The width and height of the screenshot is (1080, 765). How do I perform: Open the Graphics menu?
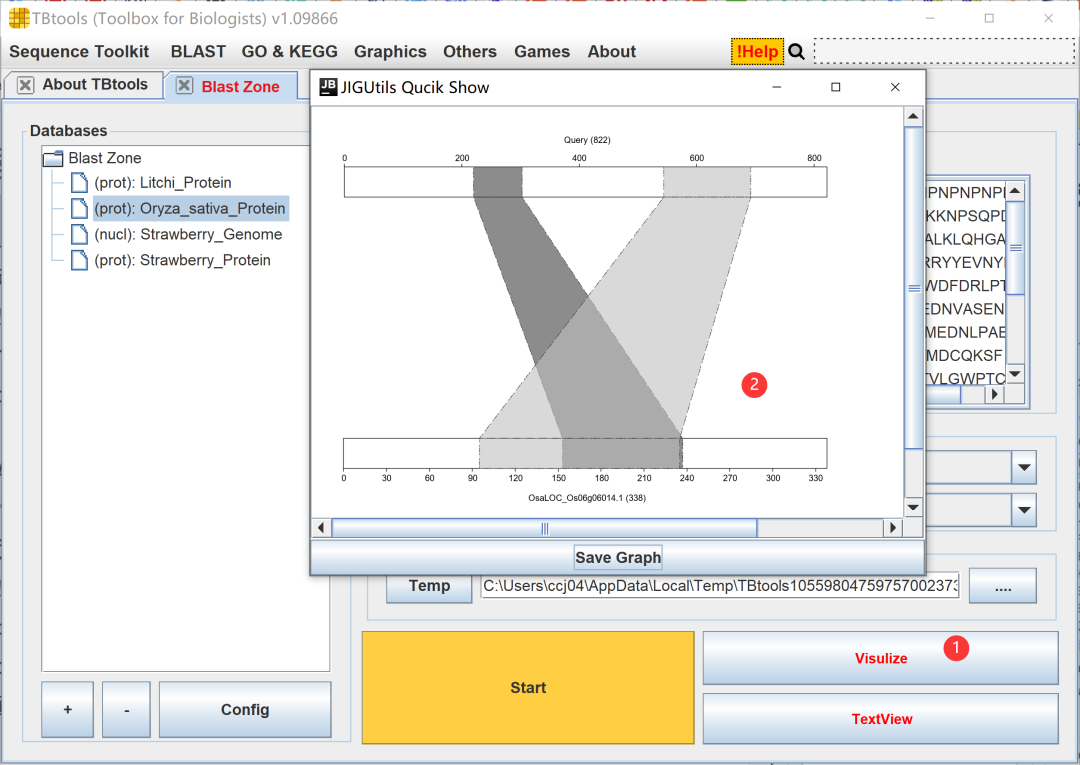point(390,52)
